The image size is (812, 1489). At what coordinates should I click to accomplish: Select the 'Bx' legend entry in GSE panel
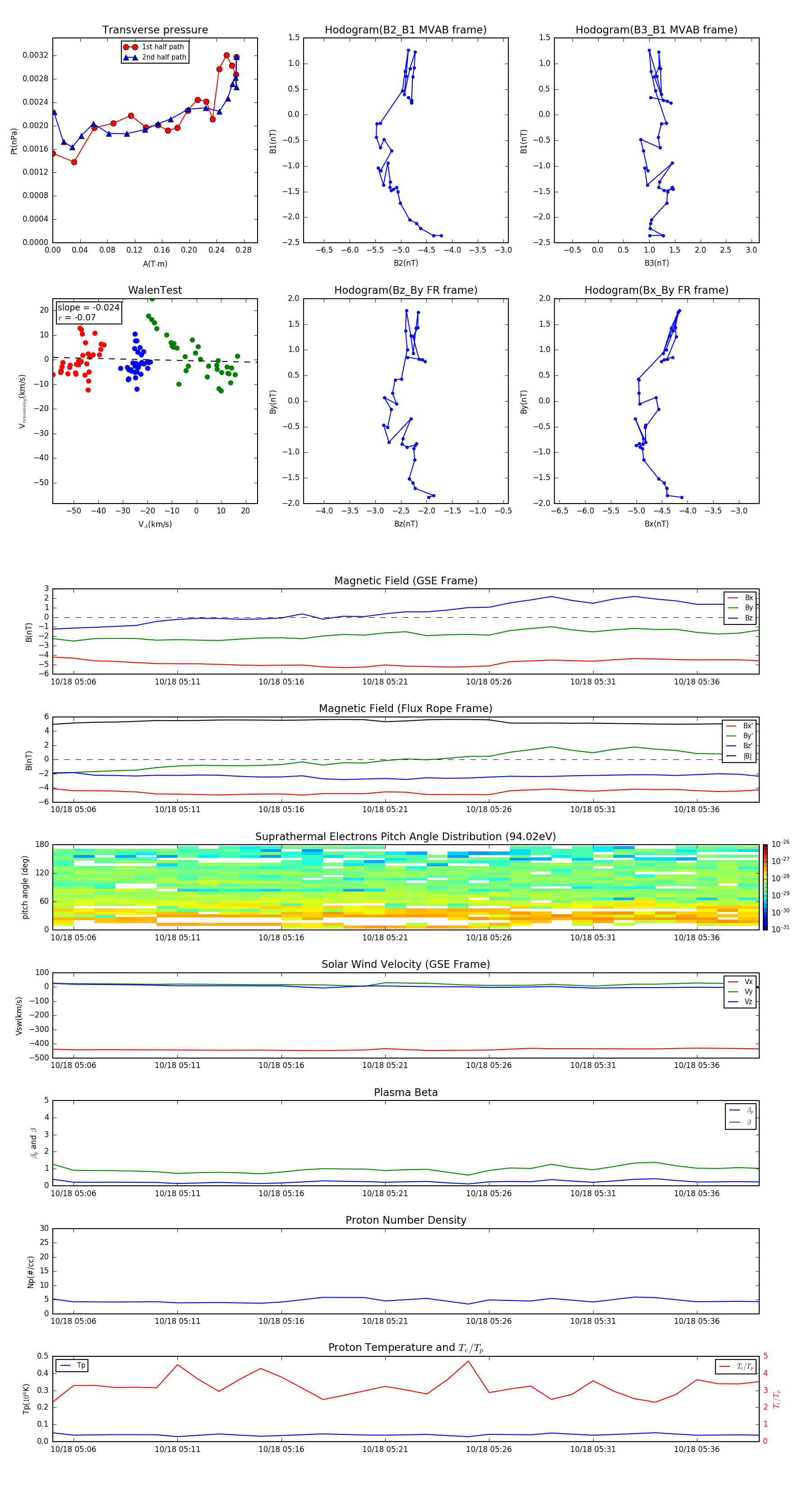pyautogui.click(x=740, y=598)
